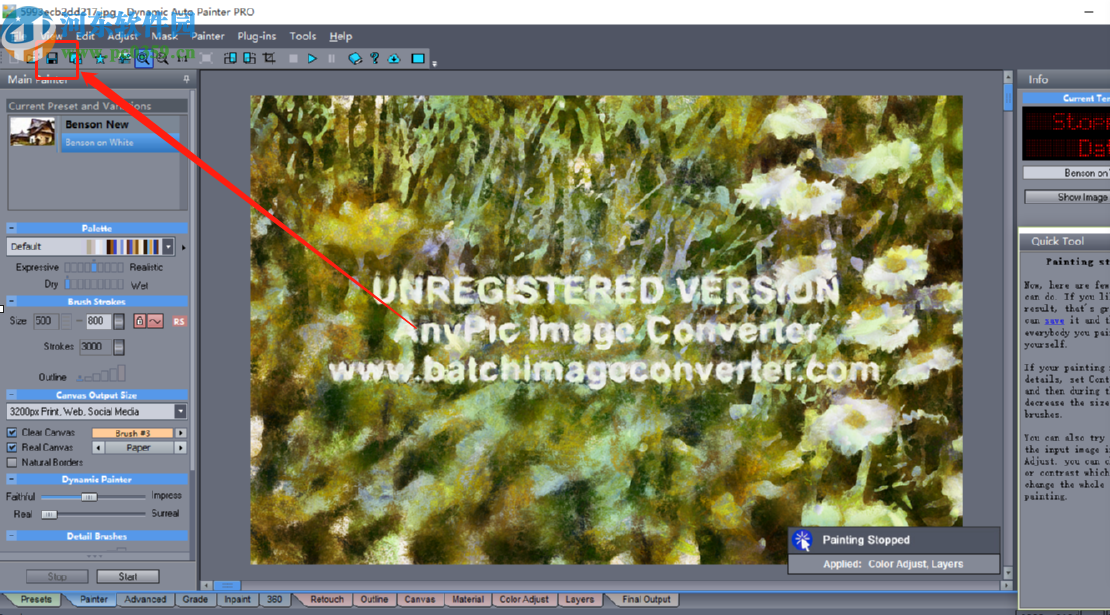Viewport: 1110px width, 615px height.
Task: Click the Benson New preset thumbnail
Action: pos(32,132)
